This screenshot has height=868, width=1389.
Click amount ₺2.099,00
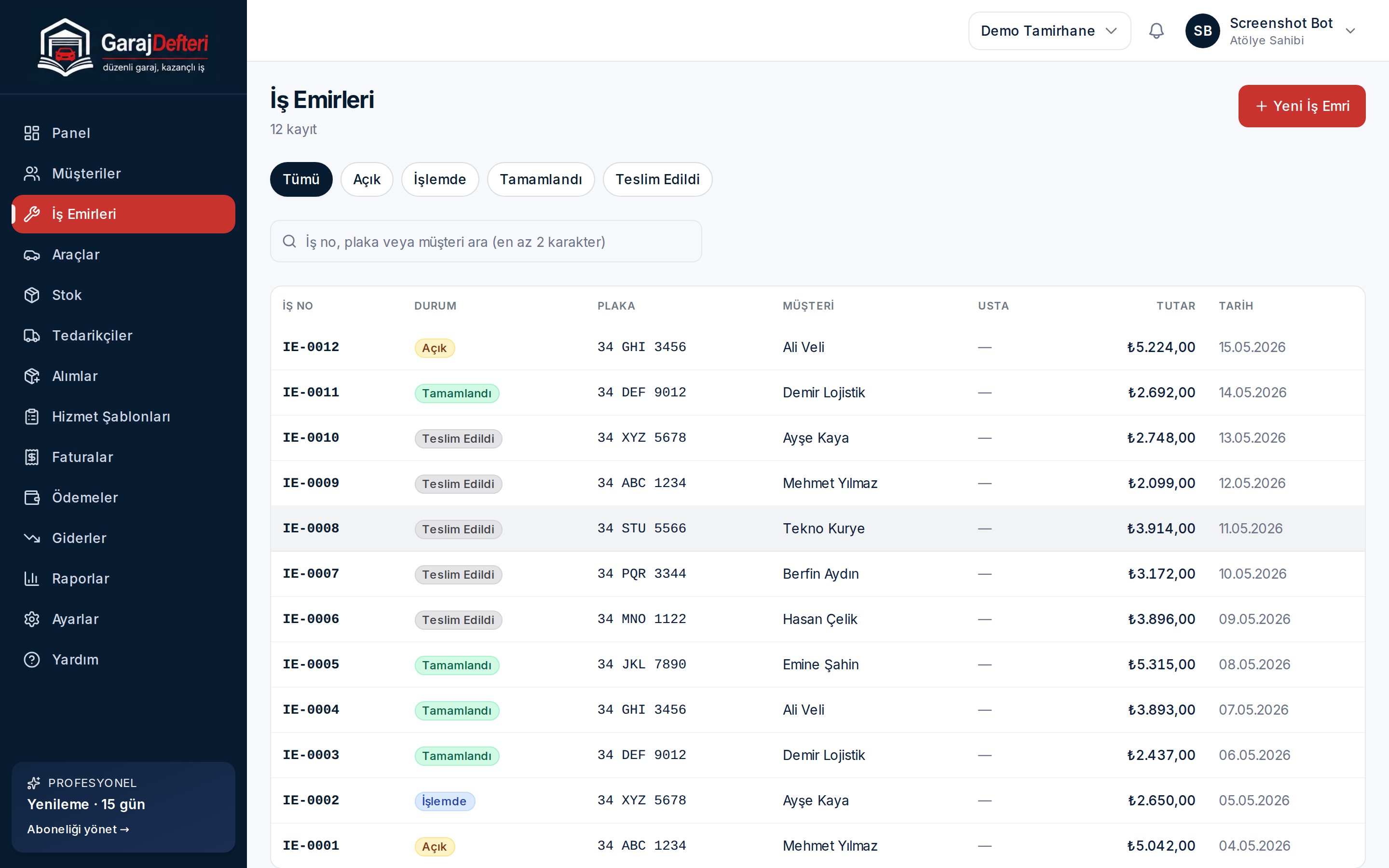(x=1161, y=483)
